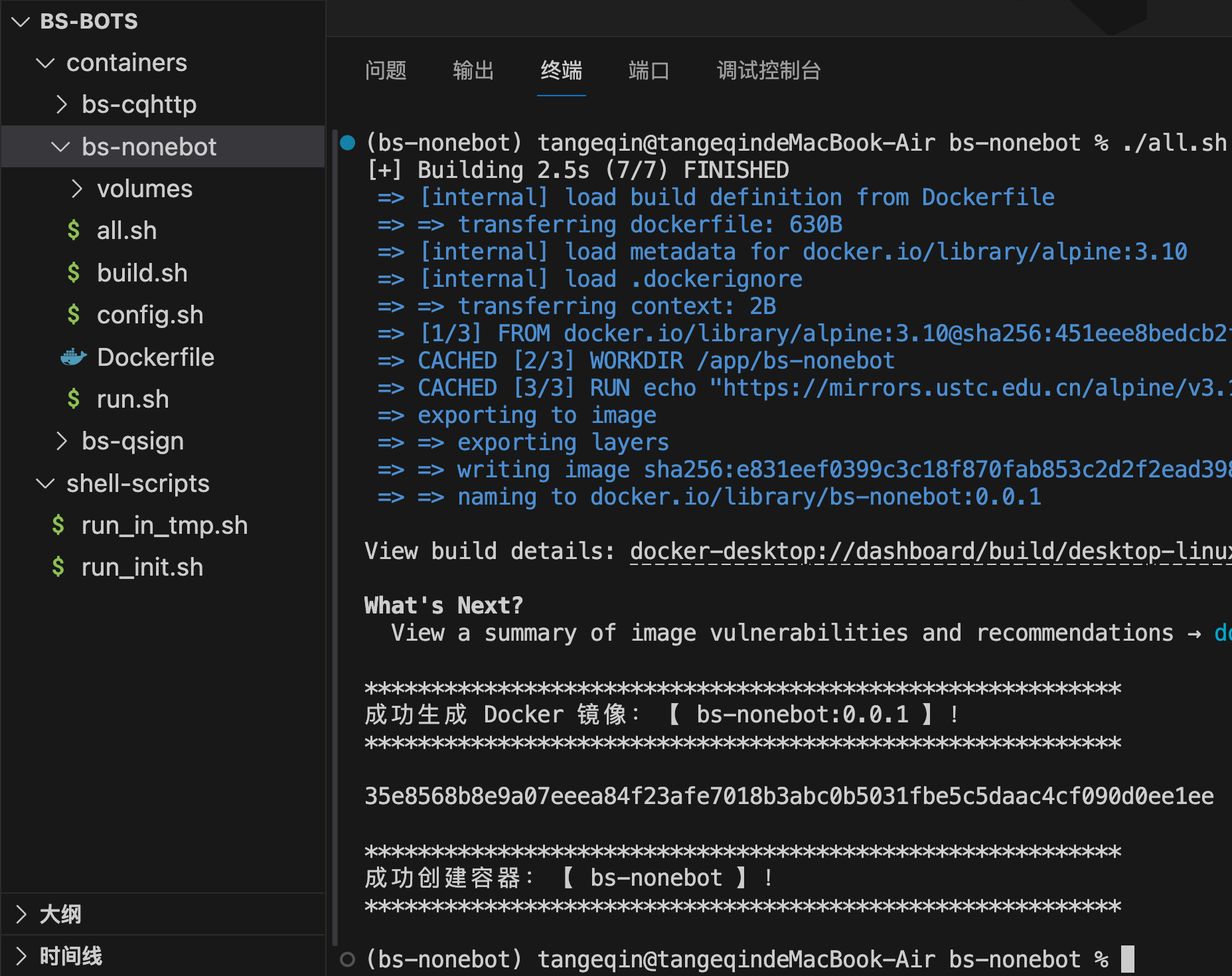Open the 调试控制台 debug console tab
Viewport: 1232px width, 976px height.
pyautogui.click(x=769, y=70)
